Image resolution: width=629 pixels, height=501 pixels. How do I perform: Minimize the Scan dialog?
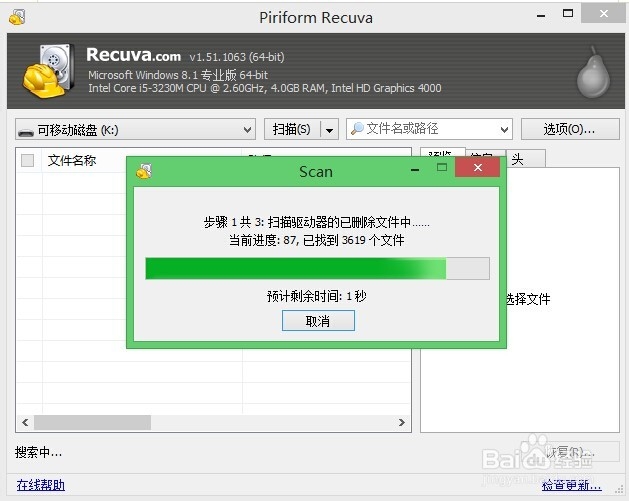click(x=415, y=170)
